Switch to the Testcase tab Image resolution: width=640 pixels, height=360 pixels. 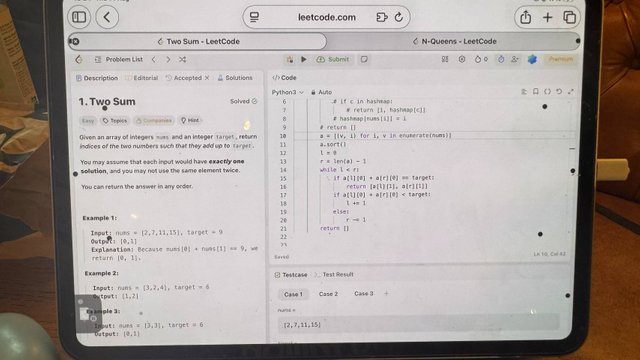coord(291,275)
